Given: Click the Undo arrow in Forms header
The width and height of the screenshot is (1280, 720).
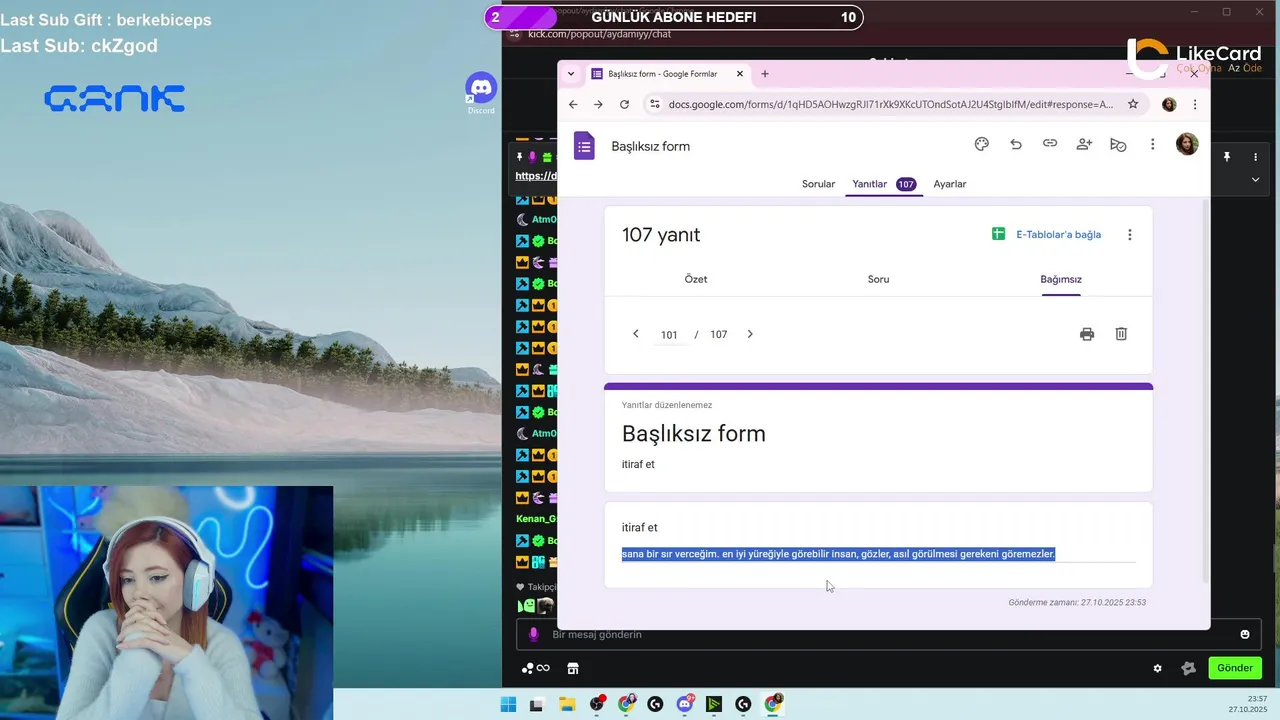Looking at the screenshot, I should [1016, 144].
